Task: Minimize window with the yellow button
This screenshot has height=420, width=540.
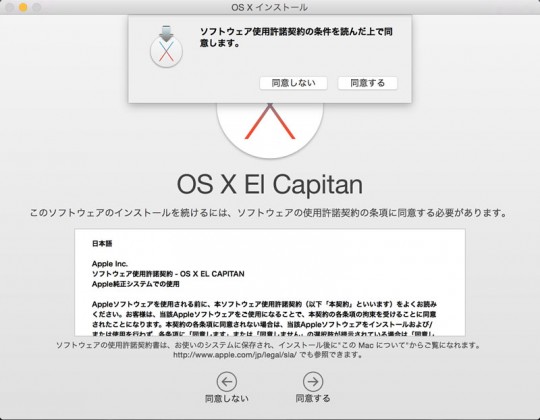Action: tap(23, 7)
